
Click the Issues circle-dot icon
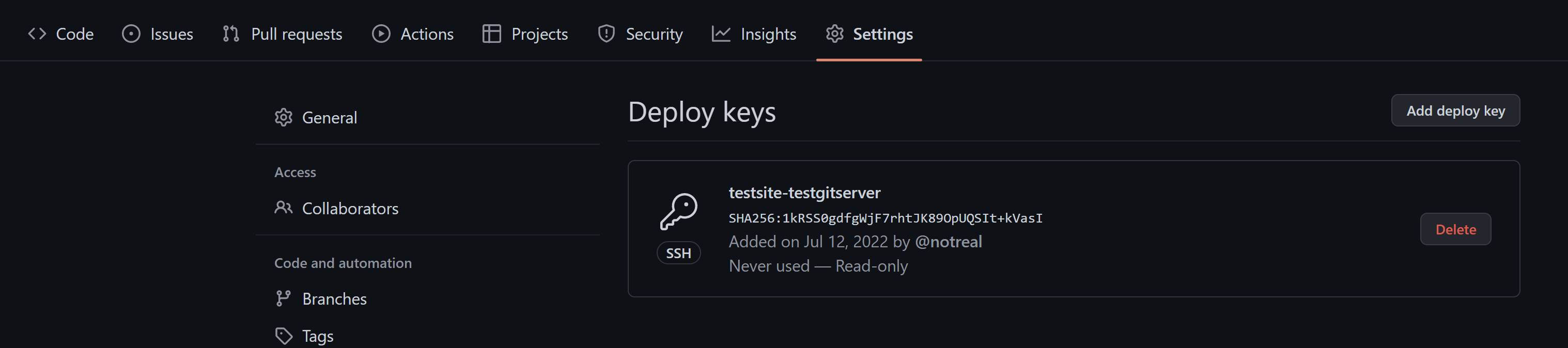pos(131,34)
